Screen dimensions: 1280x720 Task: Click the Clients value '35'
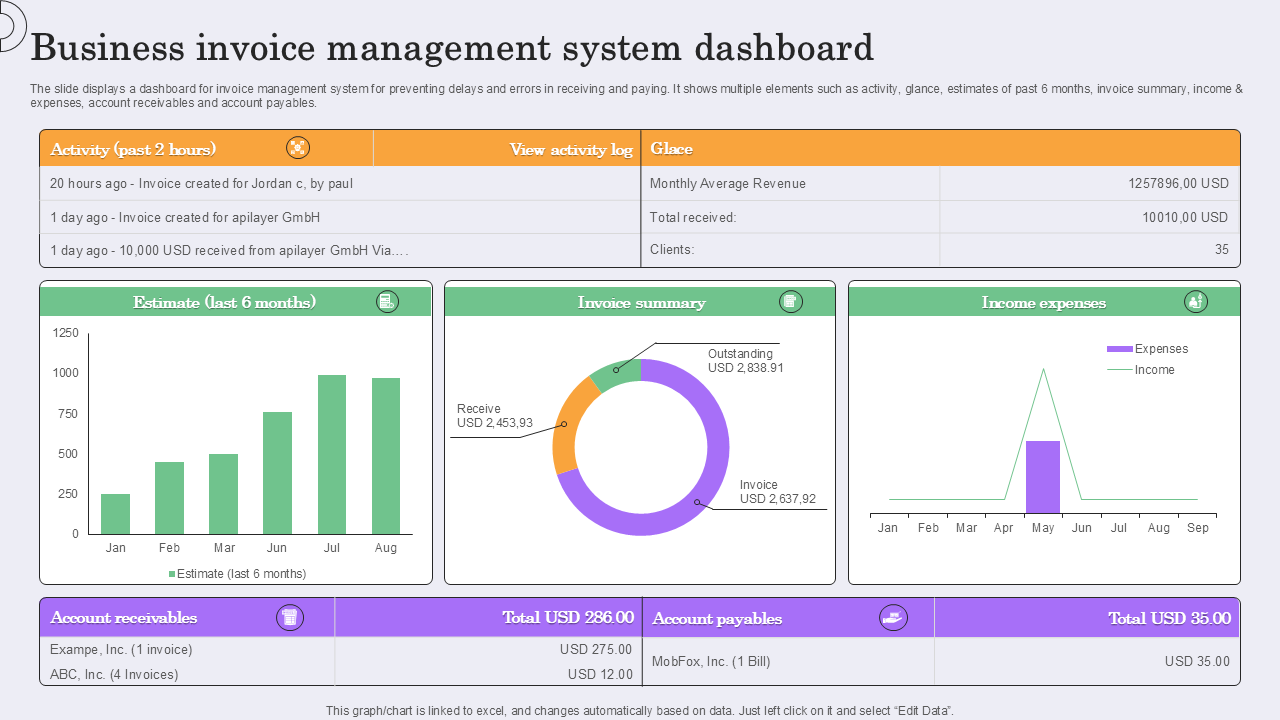(x=1222, y=250)
